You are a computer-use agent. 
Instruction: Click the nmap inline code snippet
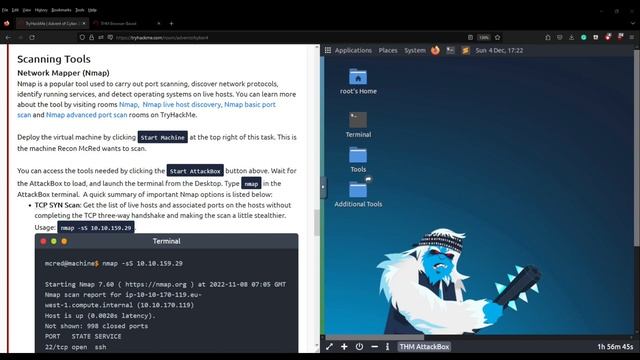tap(251, 183)
